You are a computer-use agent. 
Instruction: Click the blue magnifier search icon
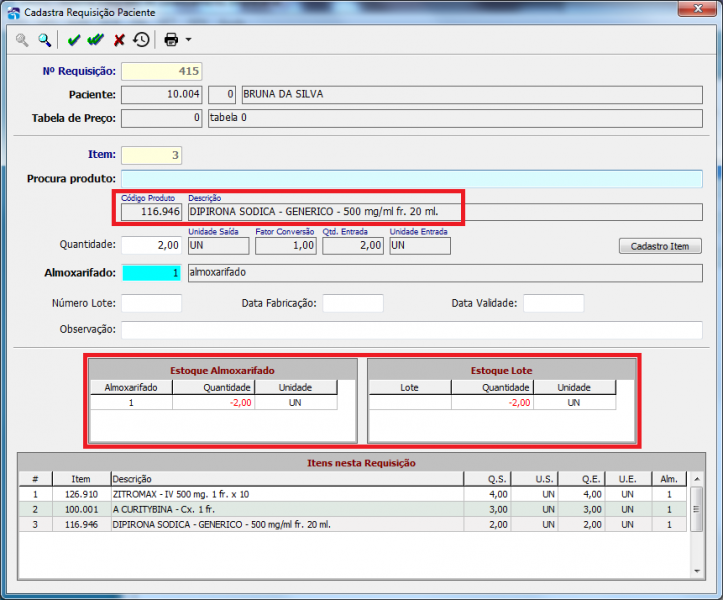pyautogui.click(x=44, y=40)
